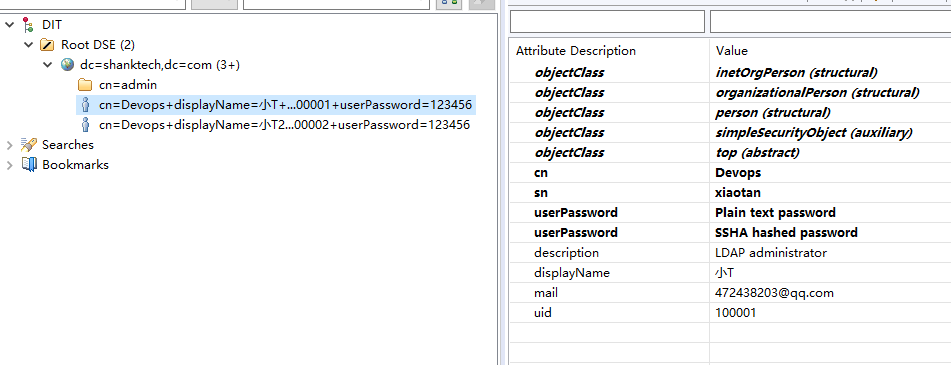Select value LDAP administrator
Screen dimensions: 951x365
coord(771,253)
